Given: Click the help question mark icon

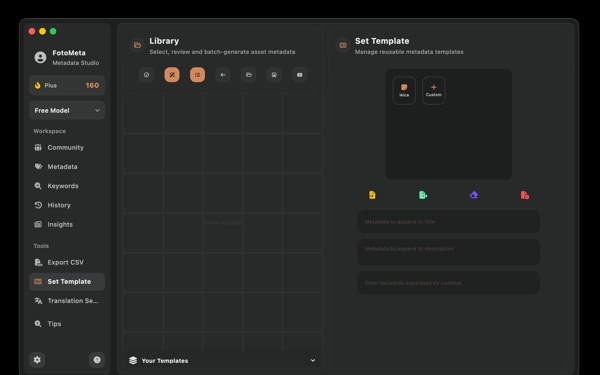Looking at the screenshot, I should pos(97,360).
